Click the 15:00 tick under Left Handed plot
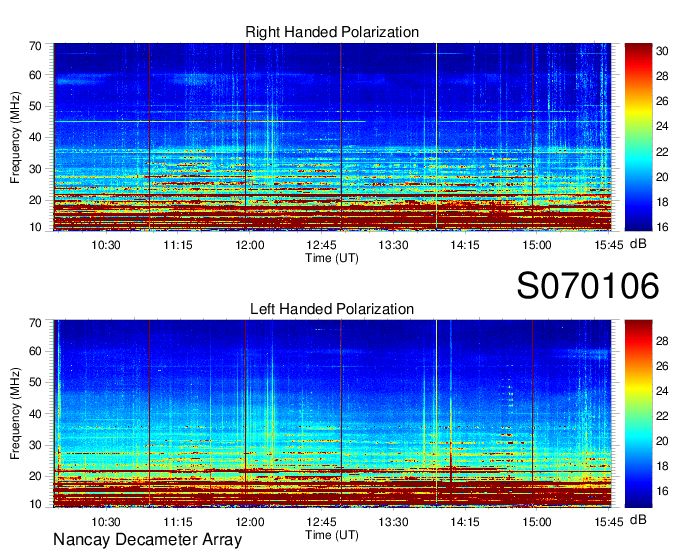This screenshot has height=552, width=680. (536, 522)
